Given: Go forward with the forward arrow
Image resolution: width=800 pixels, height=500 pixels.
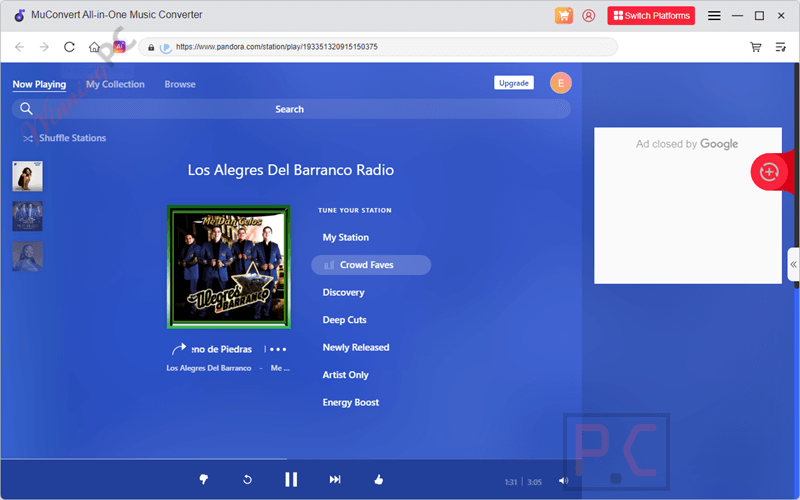Looking at the screenshot, I should (x=44, y=47).
